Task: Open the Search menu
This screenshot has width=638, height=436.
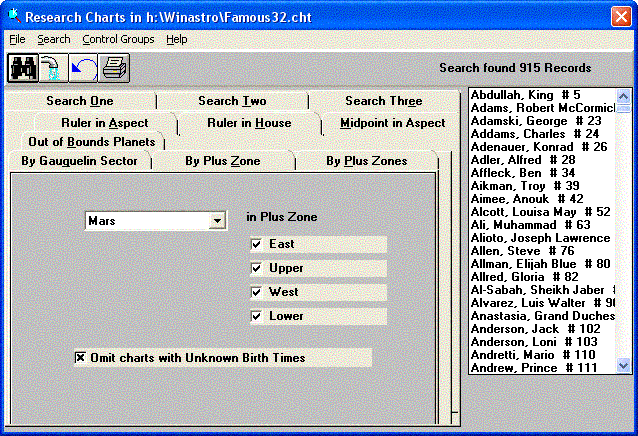Action: 54,39
